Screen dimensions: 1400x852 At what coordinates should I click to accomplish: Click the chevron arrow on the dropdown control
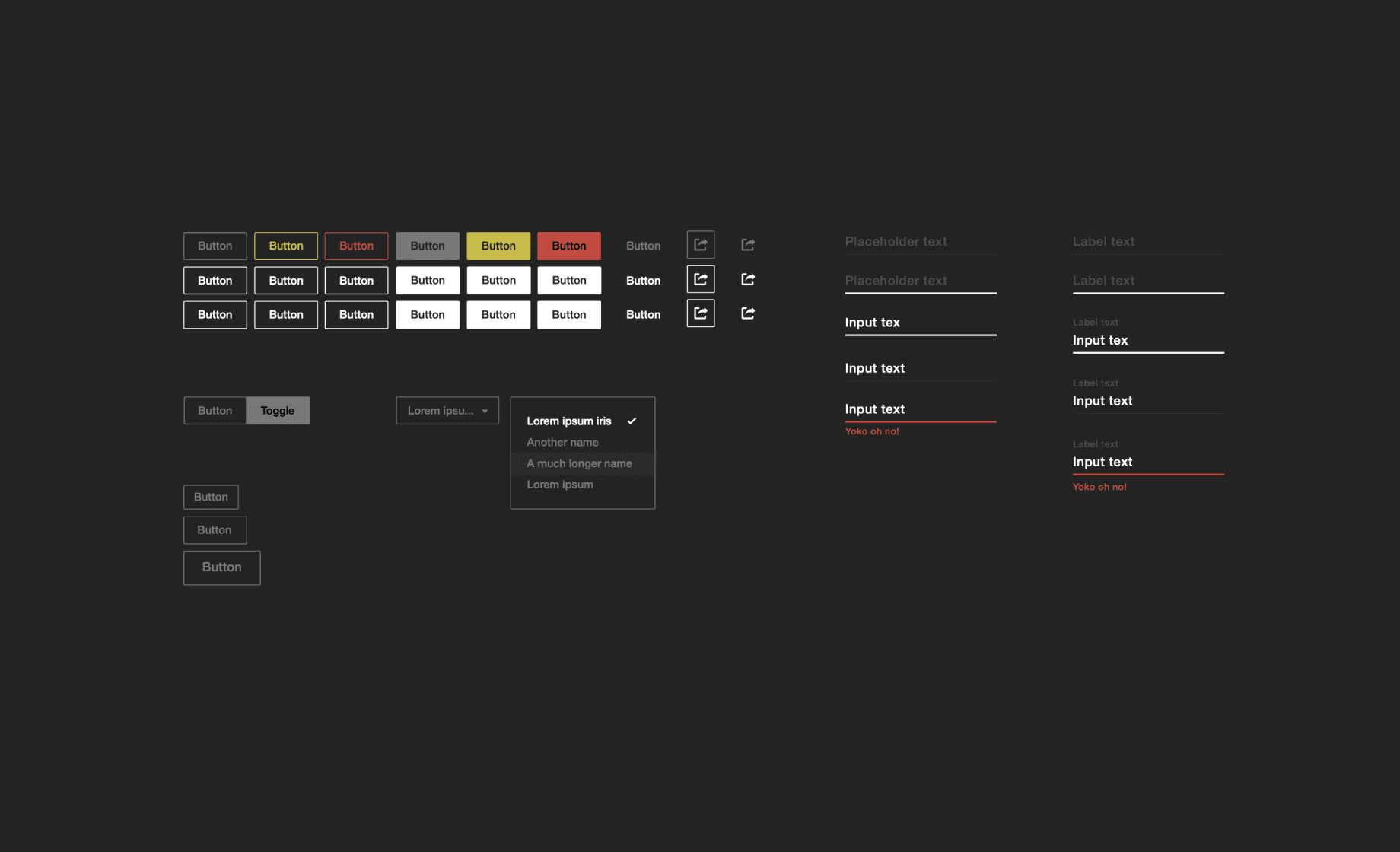(x=485, y=410)
